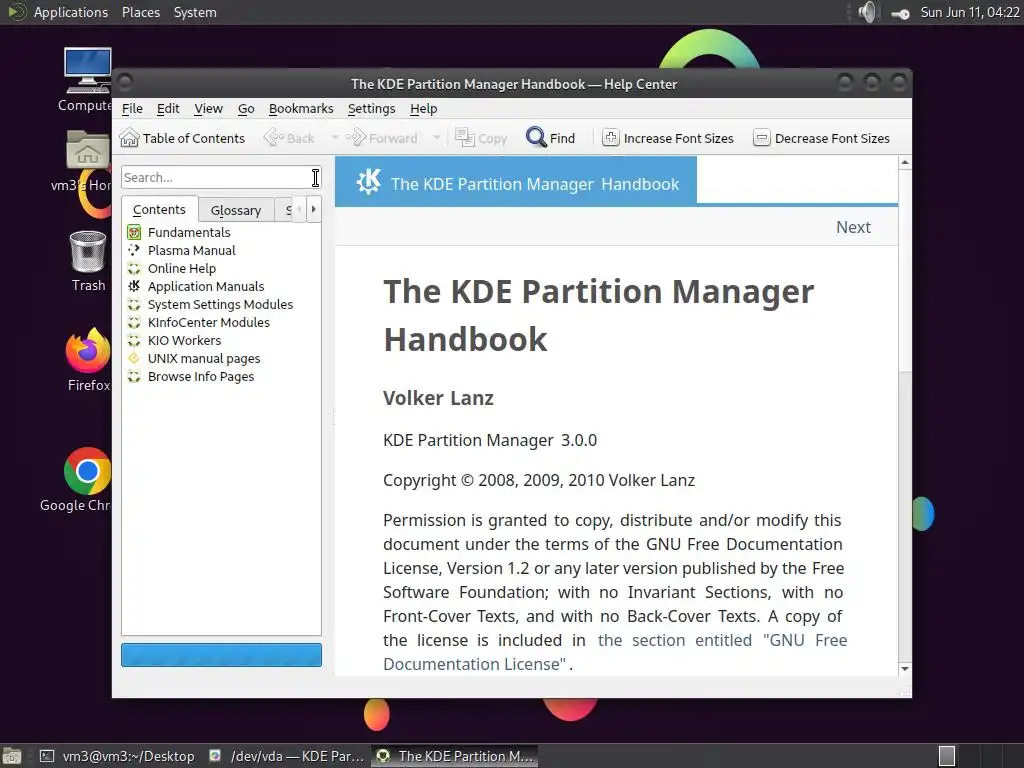This screenshot has width=1024, height=768.
Task: Click the Browse Info Pages icon
Action: [134, 377]
